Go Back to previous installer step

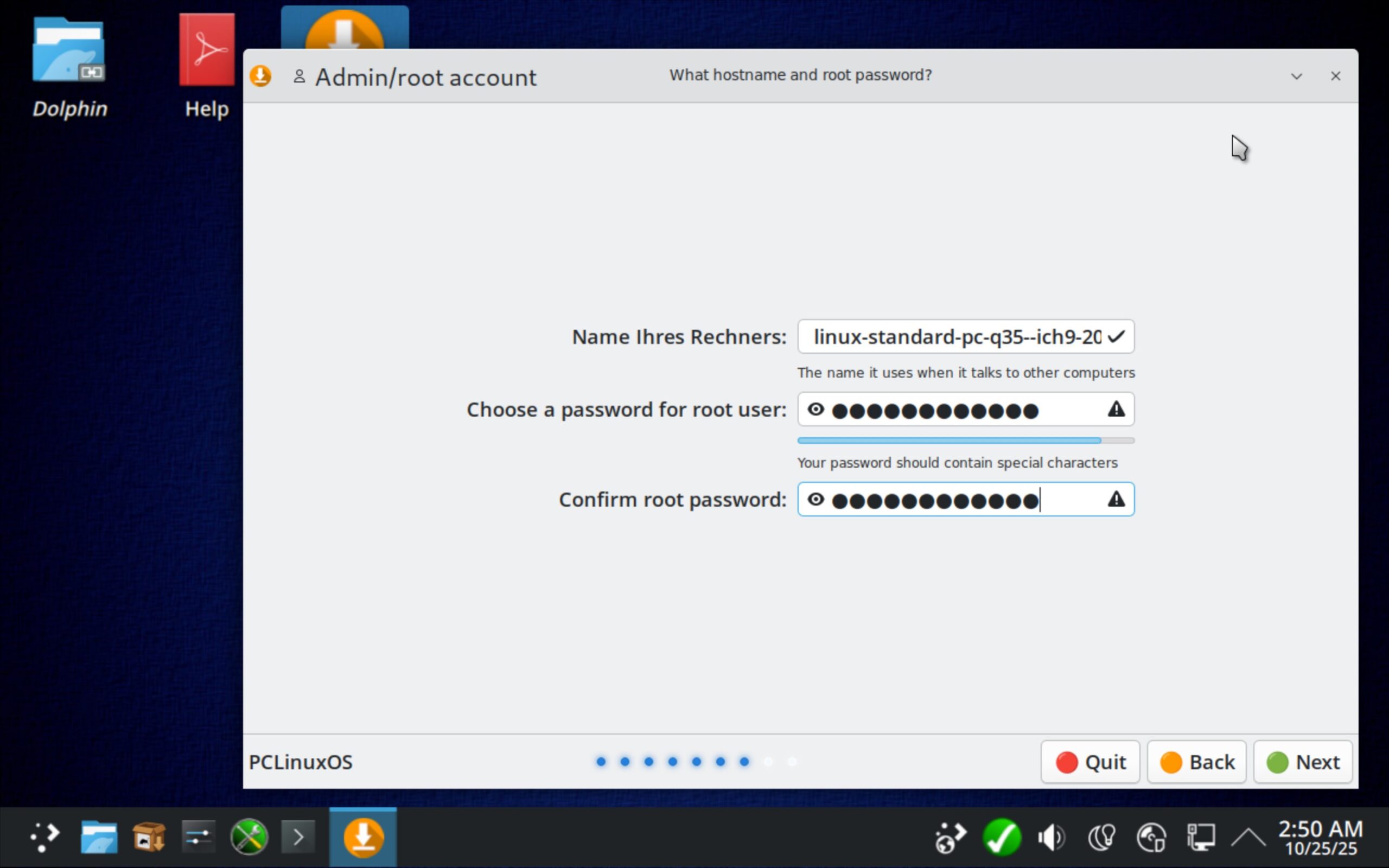point(1197,762)
